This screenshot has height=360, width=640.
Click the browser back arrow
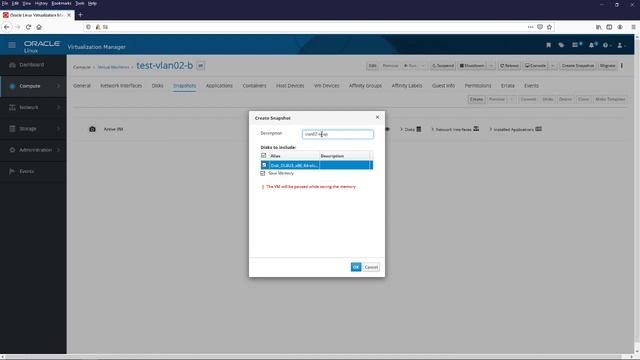click(7, 27)
